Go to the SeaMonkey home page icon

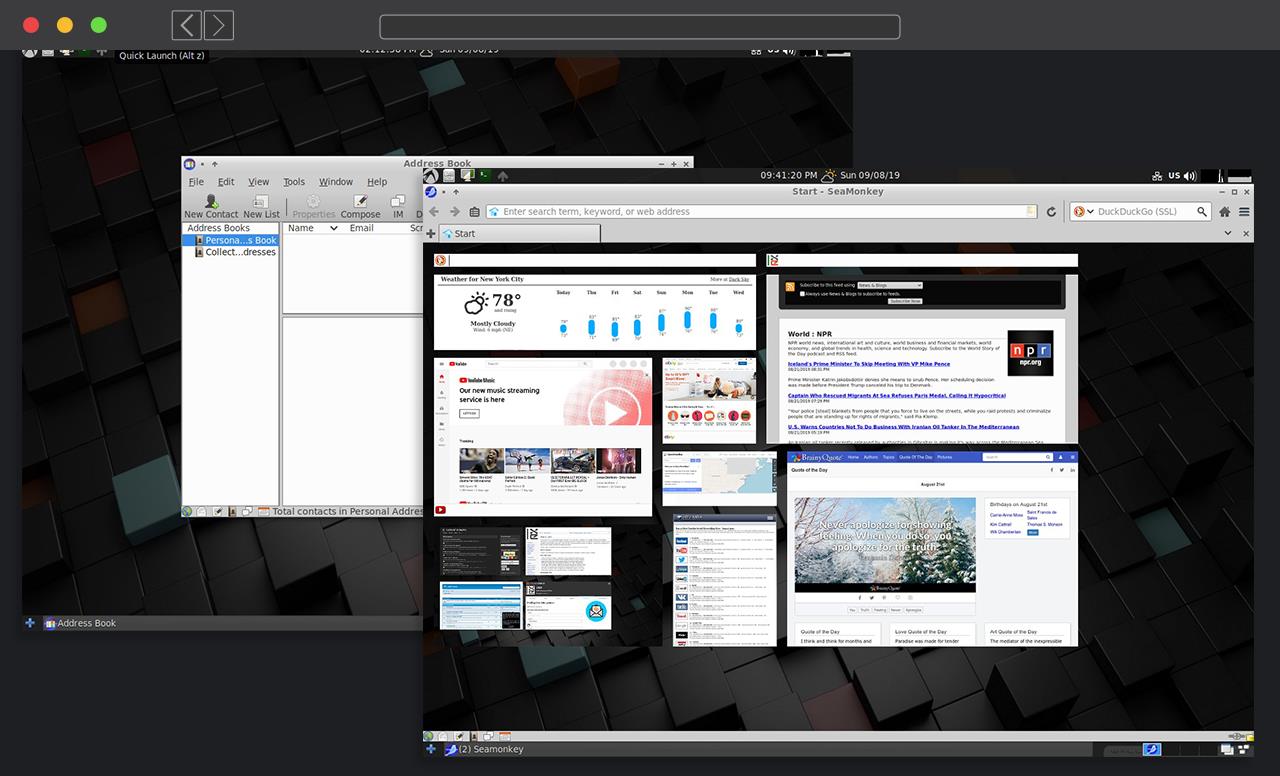[x=1224, y=212]
